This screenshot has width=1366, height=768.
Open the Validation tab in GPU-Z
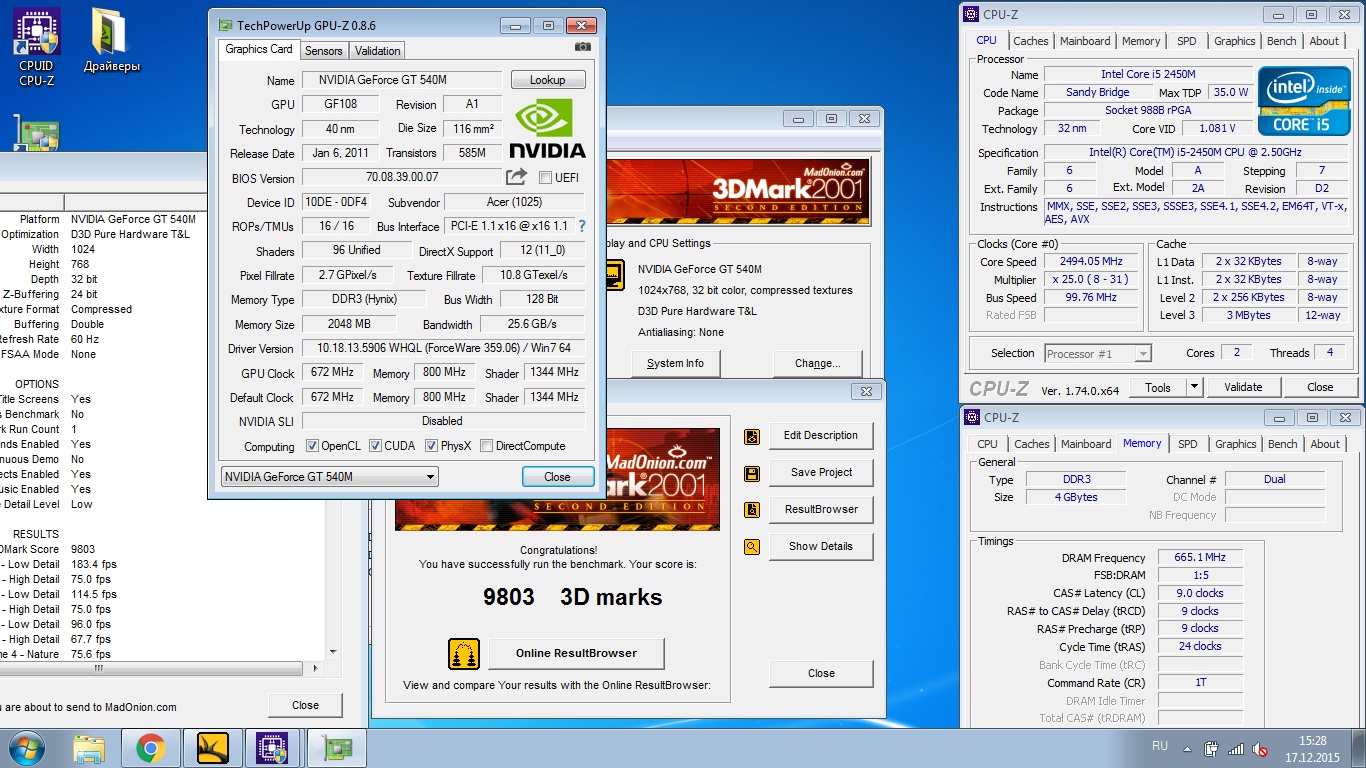[377, 51]
